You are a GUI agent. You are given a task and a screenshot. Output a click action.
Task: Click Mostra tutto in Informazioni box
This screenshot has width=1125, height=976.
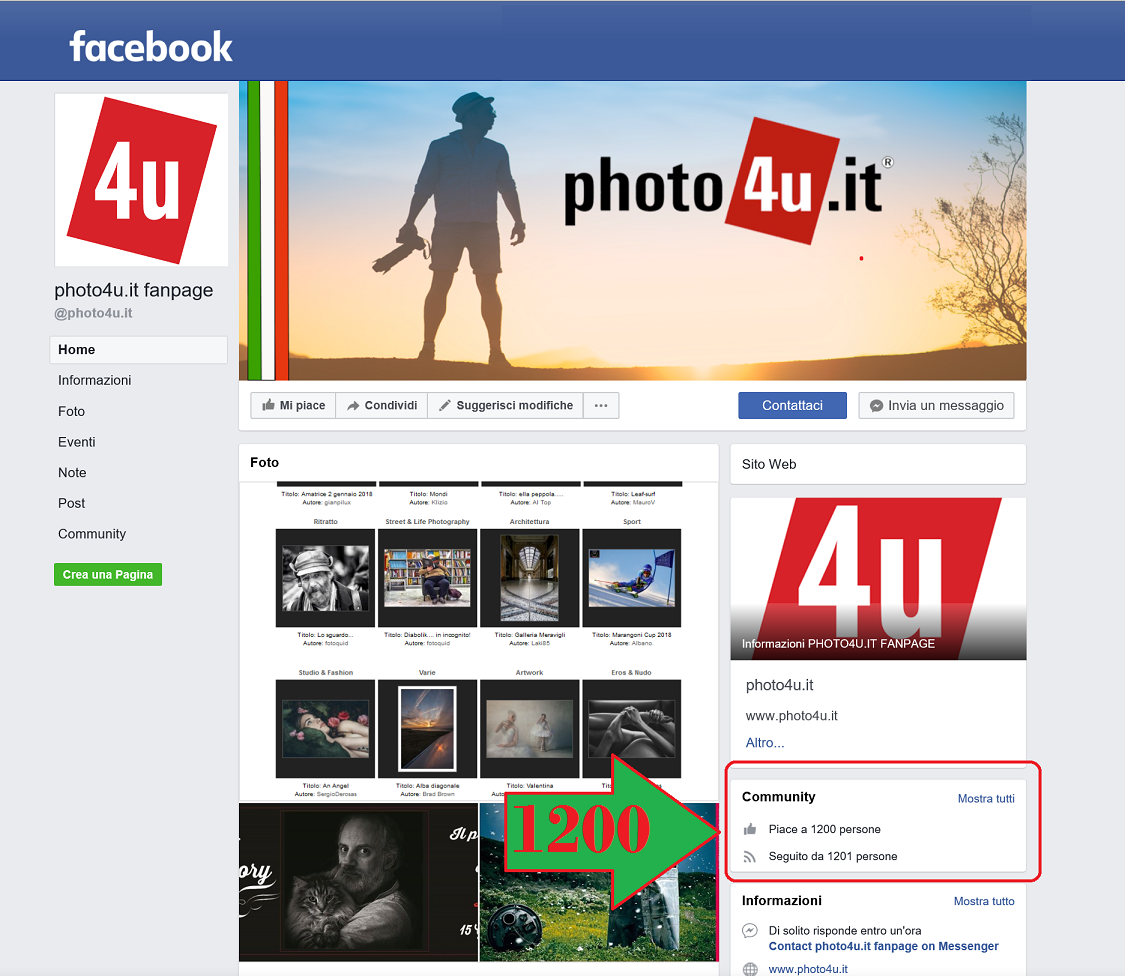point(984,901)
